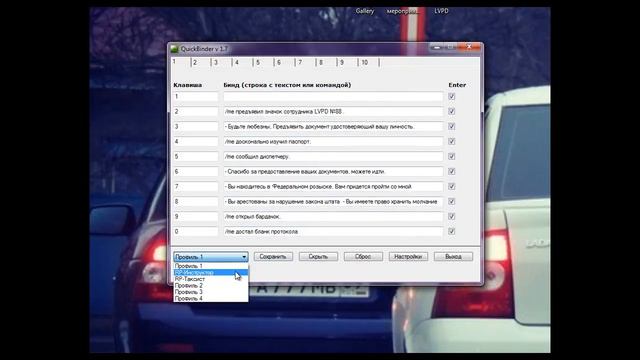This screenshot has height=360, width=640.
Task: Click the 'сообщил диспетчеру' bind field
Action: (333, 157)
